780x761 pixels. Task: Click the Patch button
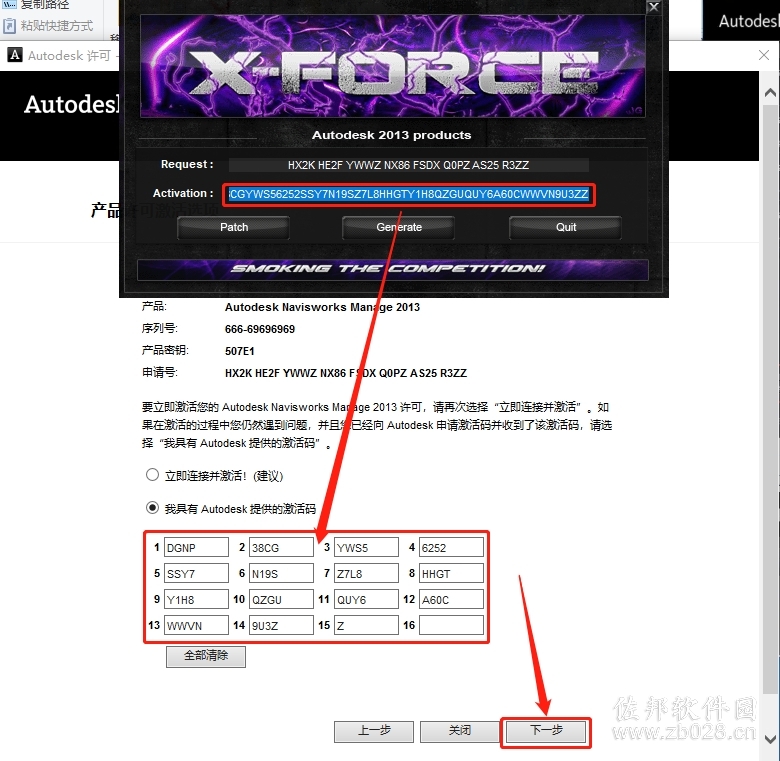click(233, 227)
